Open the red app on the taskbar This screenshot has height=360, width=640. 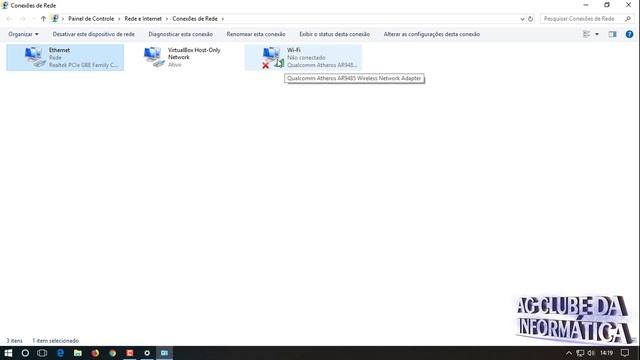coord(130,353)
